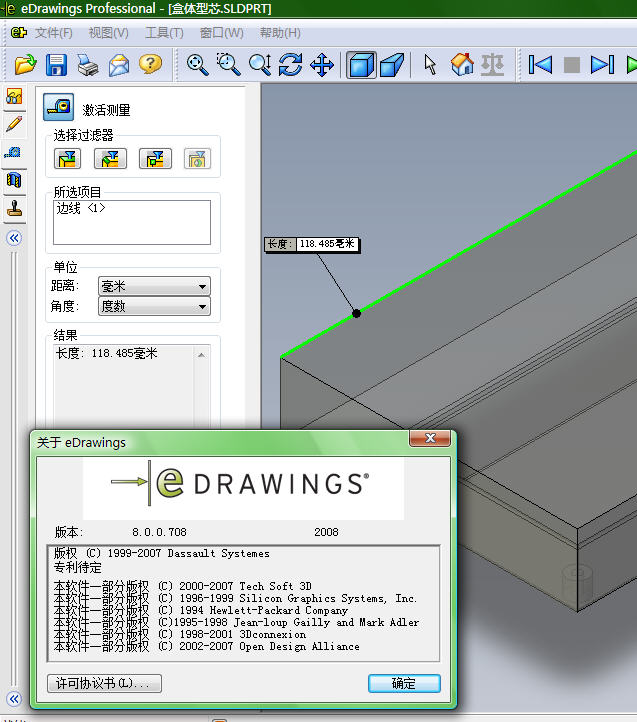Click the 长度: 118.485毫米 result text
637x722 pixels.
pos(106,354)
